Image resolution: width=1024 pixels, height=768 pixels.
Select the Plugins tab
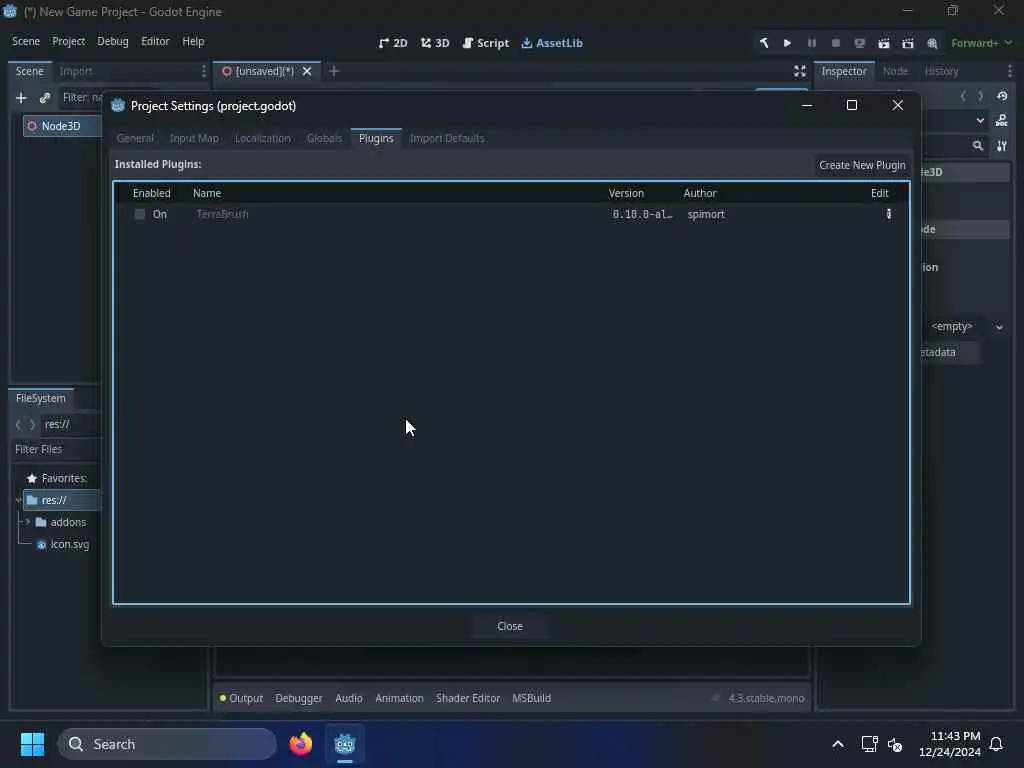[x=376, y=138]
